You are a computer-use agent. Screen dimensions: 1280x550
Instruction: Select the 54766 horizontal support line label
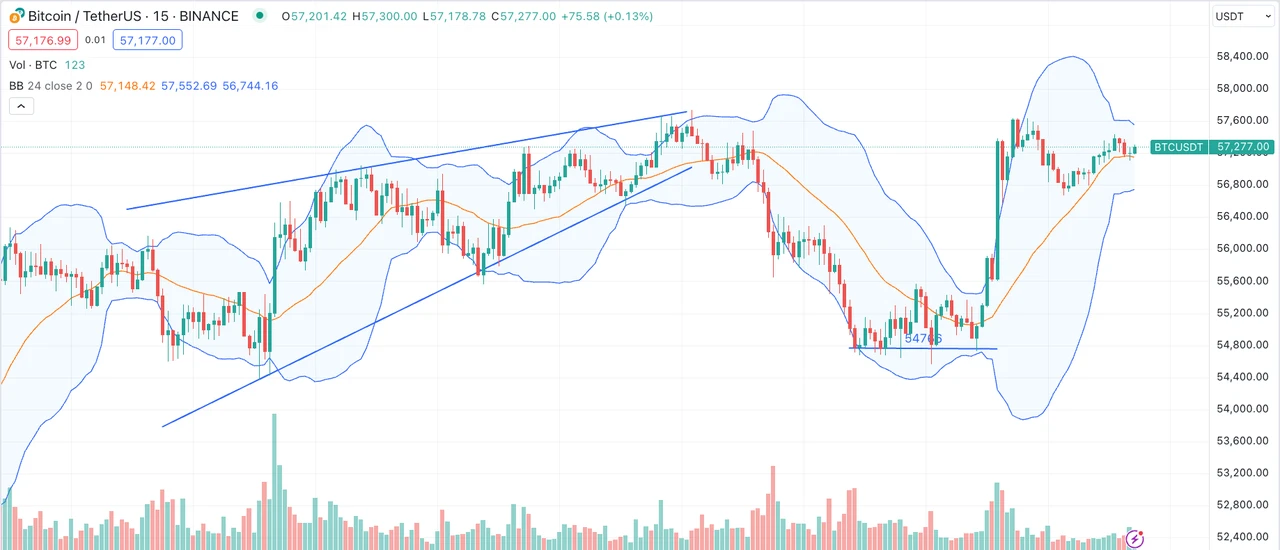[923, 339]
